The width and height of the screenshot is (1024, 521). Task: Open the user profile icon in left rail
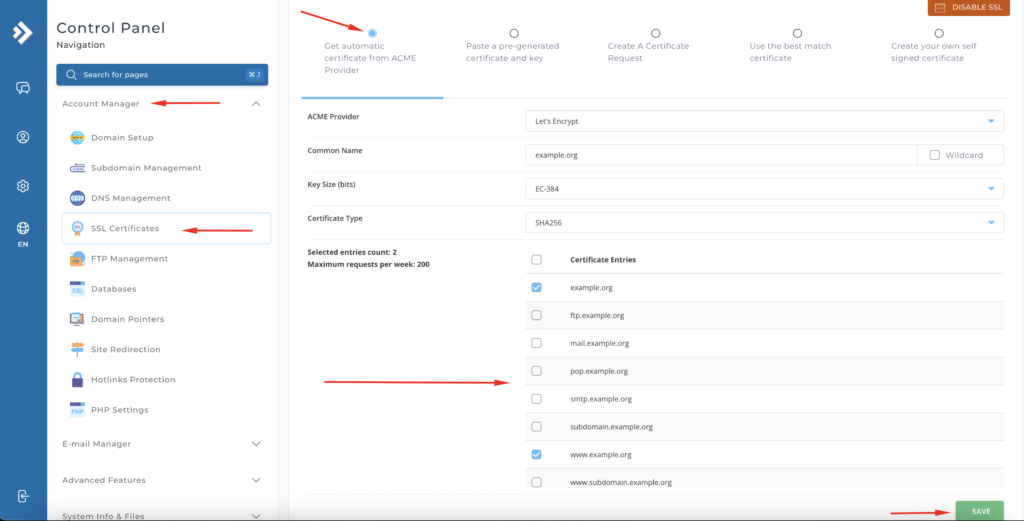(x=23, y=137)
